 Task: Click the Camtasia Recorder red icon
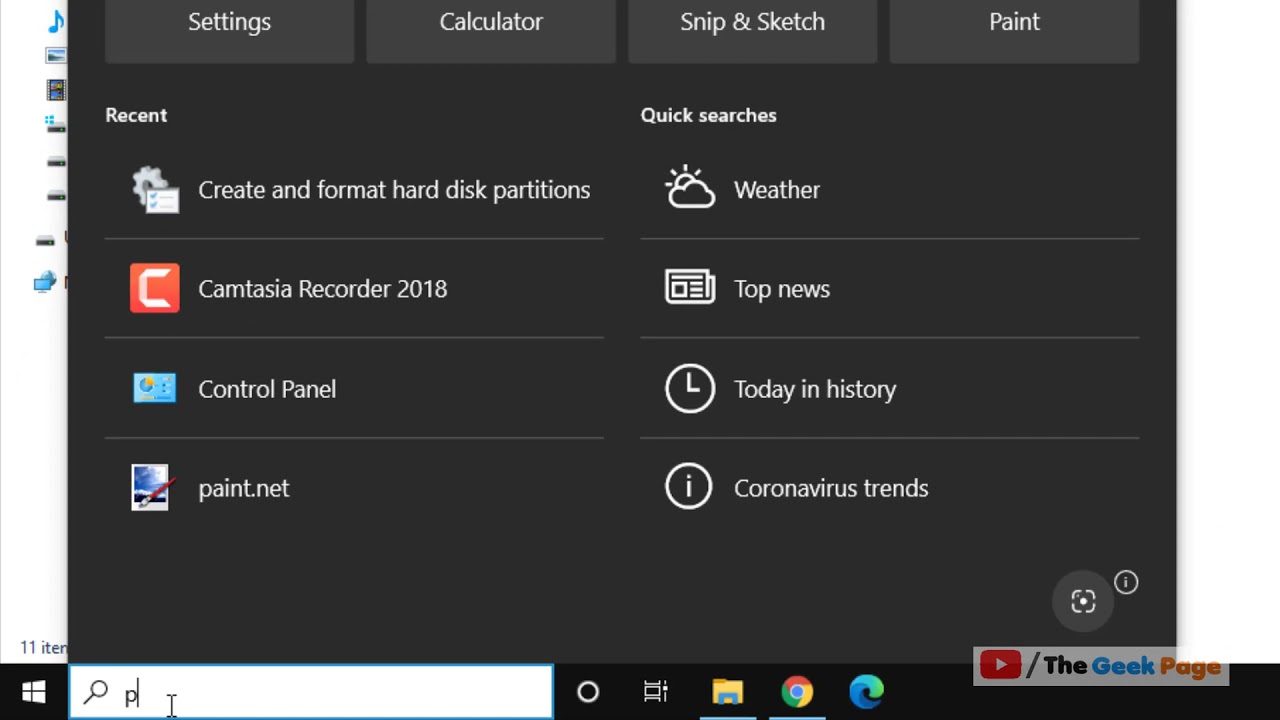(x=155, y=288)
